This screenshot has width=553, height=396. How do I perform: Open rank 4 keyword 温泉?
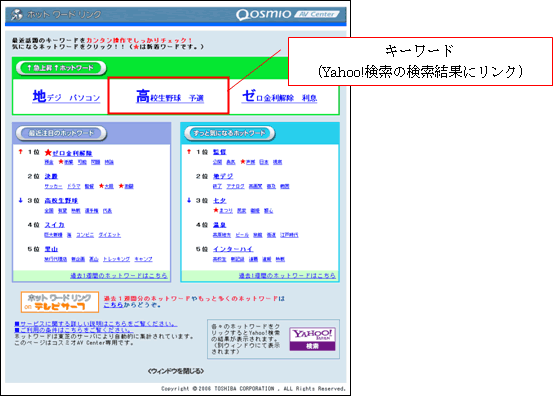coord(219,225)
